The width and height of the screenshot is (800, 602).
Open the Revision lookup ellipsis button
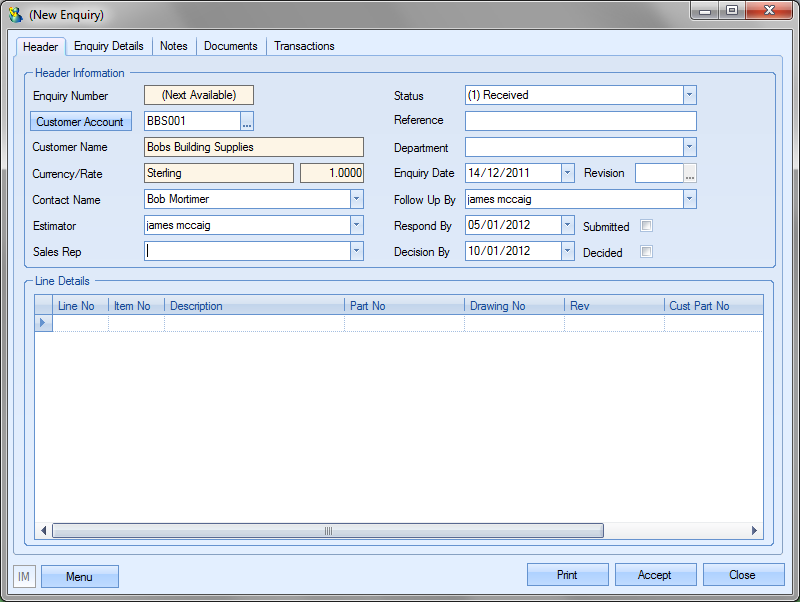coord(689,173)
